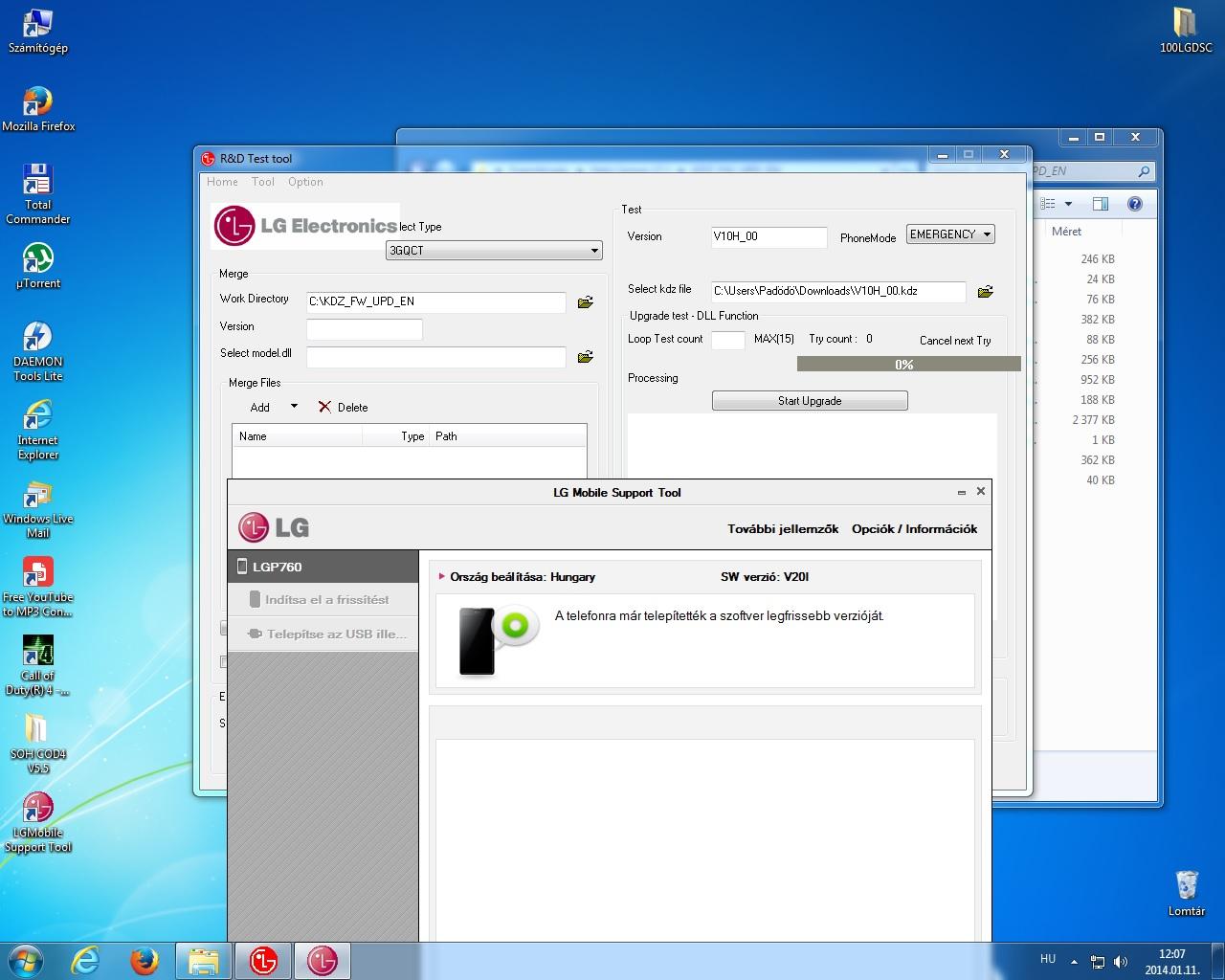Click the red Delete X icon
The width and height of the screenshot is (1225, 980).
click(324, 407)
